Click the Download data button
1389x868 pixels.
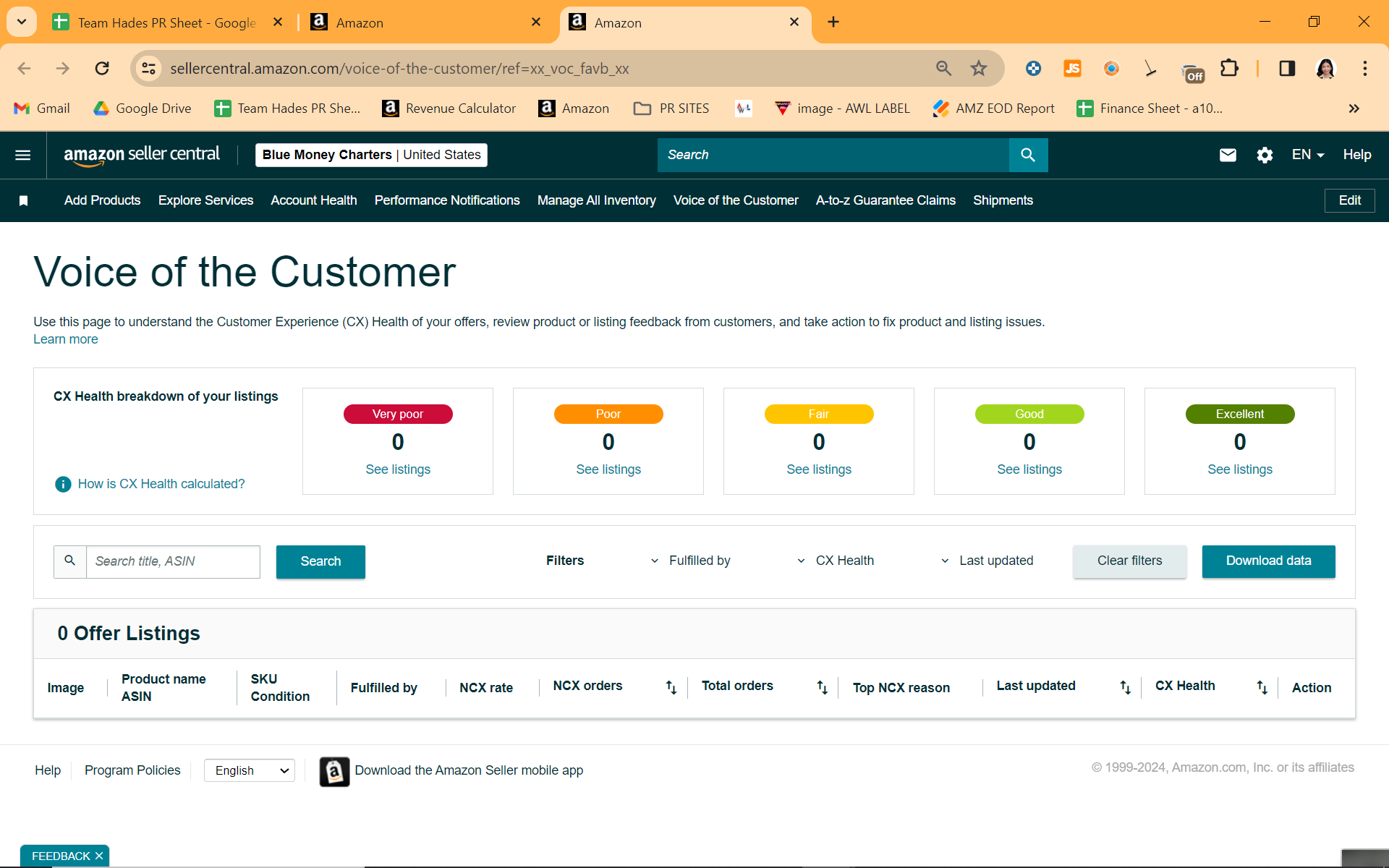[x=1269, y=561]
